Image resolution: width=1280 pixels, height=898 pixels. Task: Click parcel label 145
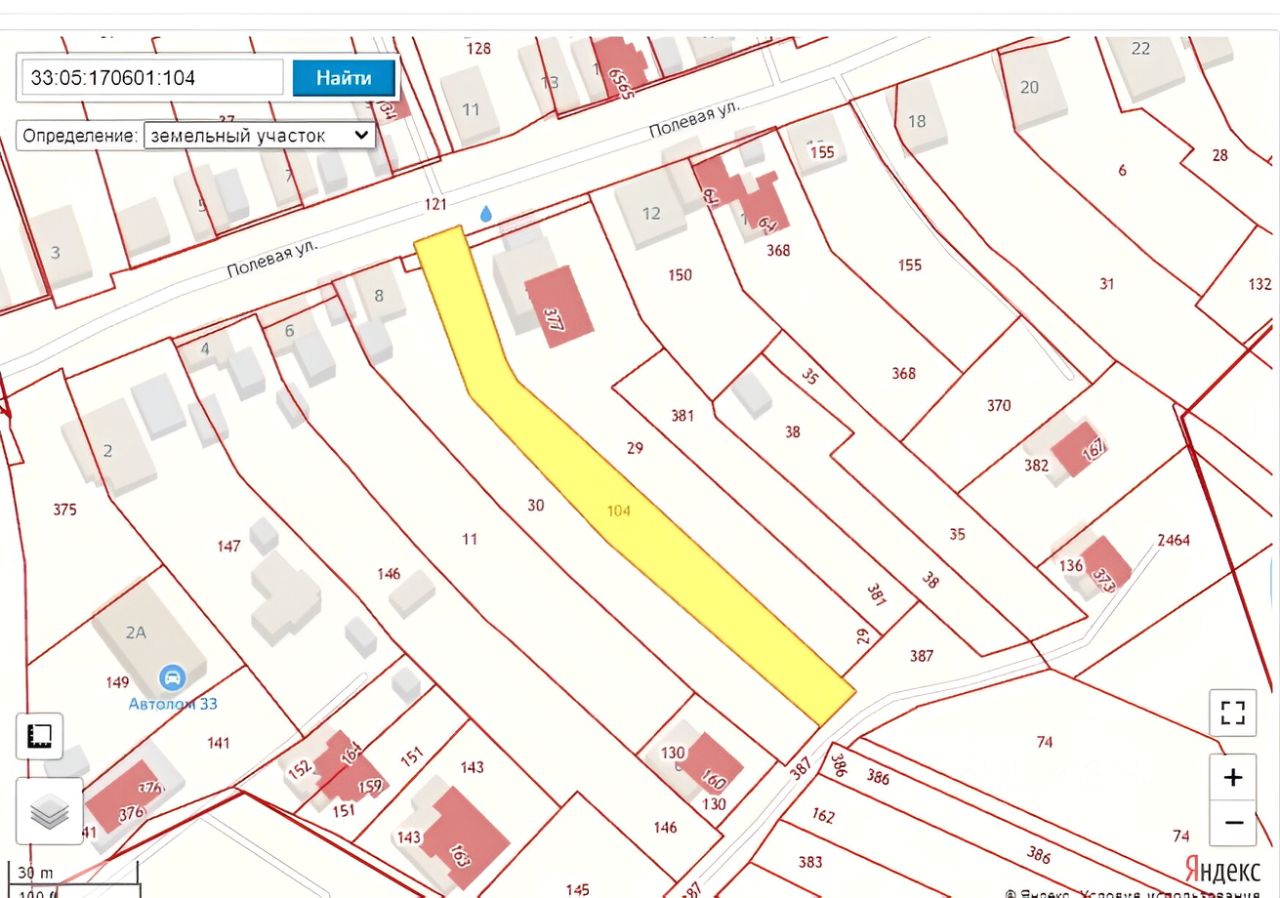pos(577,889)
